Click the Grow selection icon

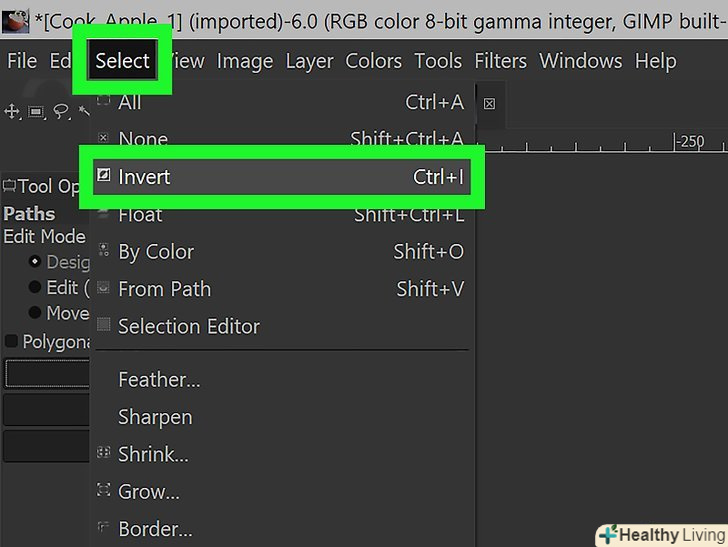click(x=104, y=491)
